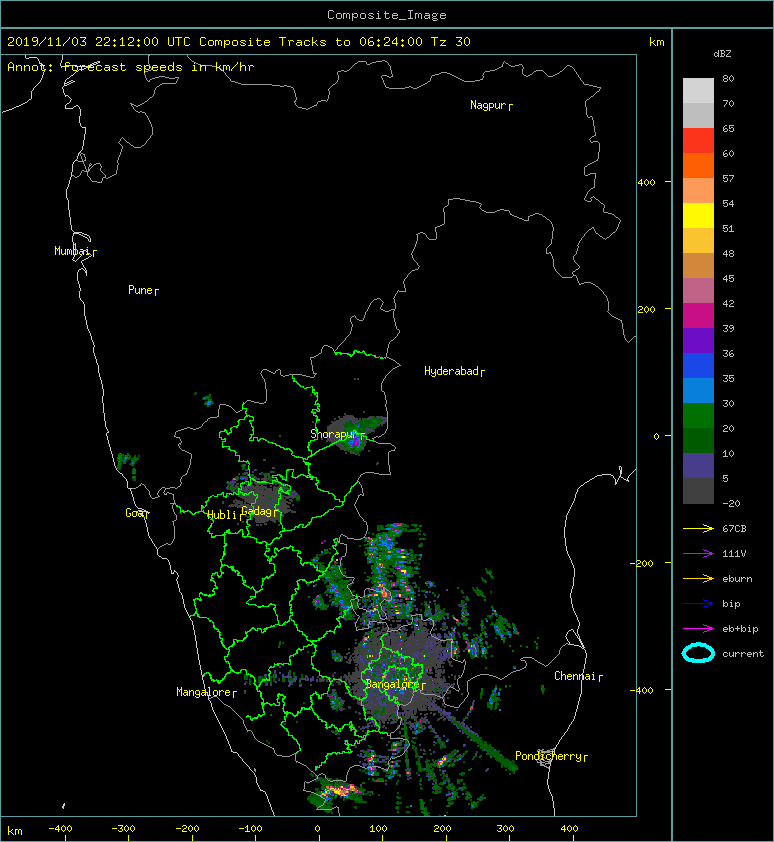Click the 111V purple arrow legend icon

[698, 554]
